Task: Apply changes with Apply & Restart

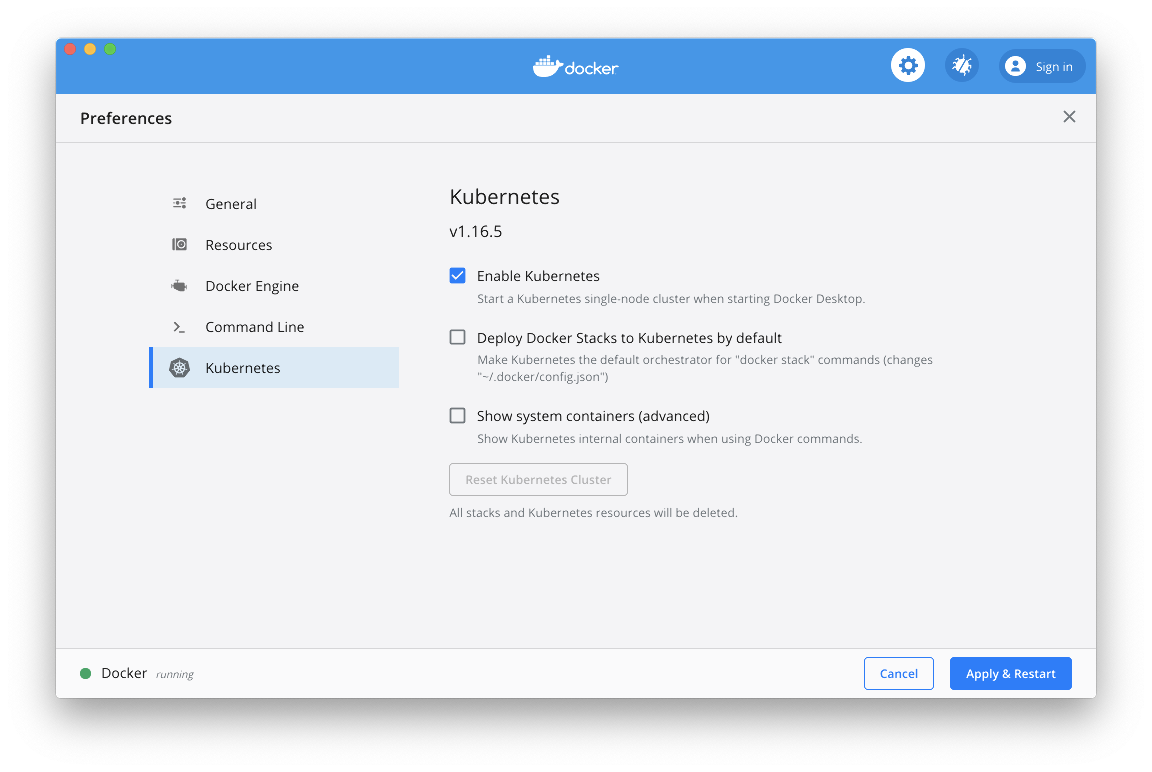Action: [x=1010, y=673]
